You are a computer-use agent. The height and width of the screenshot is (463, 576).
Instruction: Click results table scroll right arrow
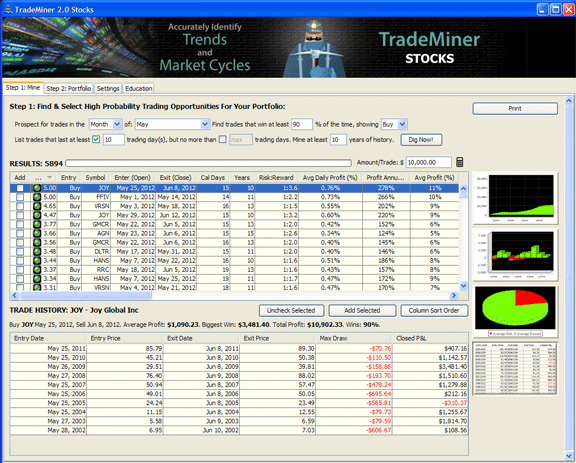click(x=454, y=295)
